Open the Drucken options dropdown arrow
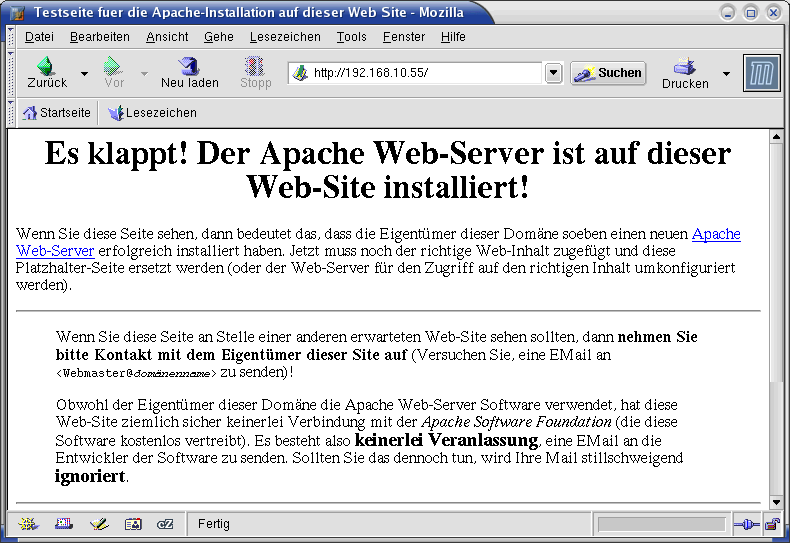790x543 pixels. [726, 74]
